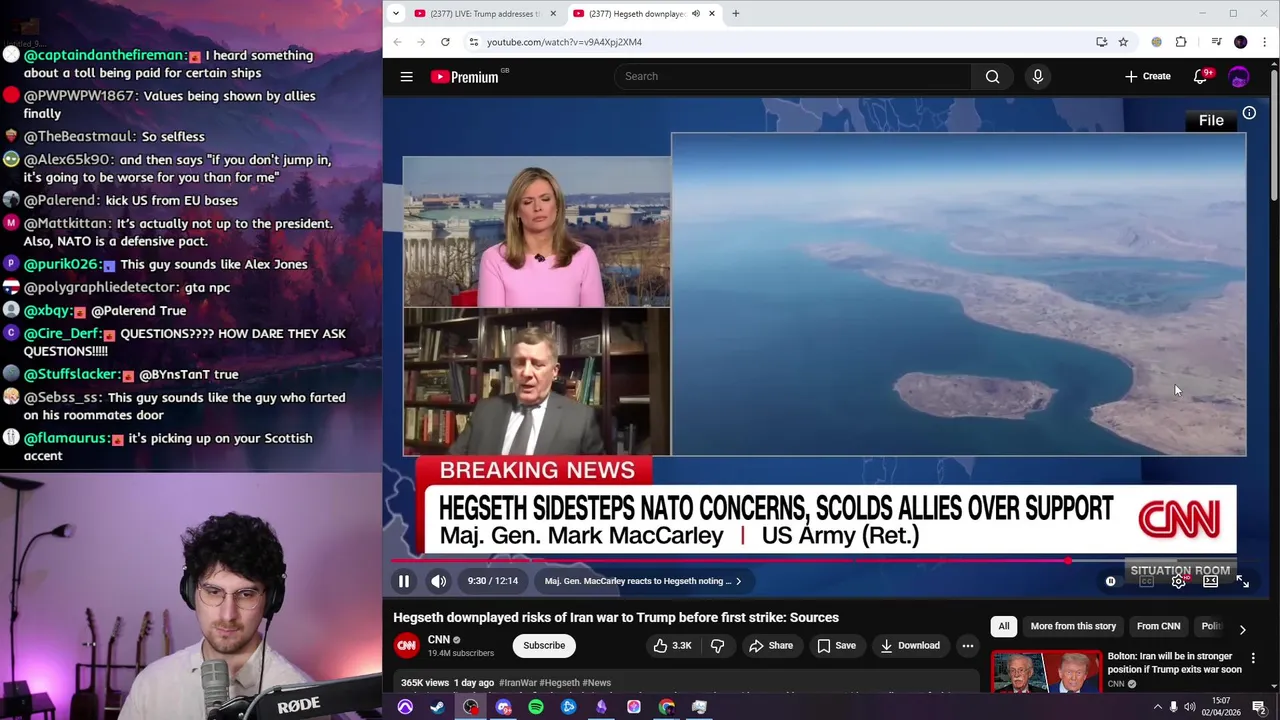Screen dimensions: 1280x720
Task: Click the YouTube search magnifier button
Action: point(992,76)
